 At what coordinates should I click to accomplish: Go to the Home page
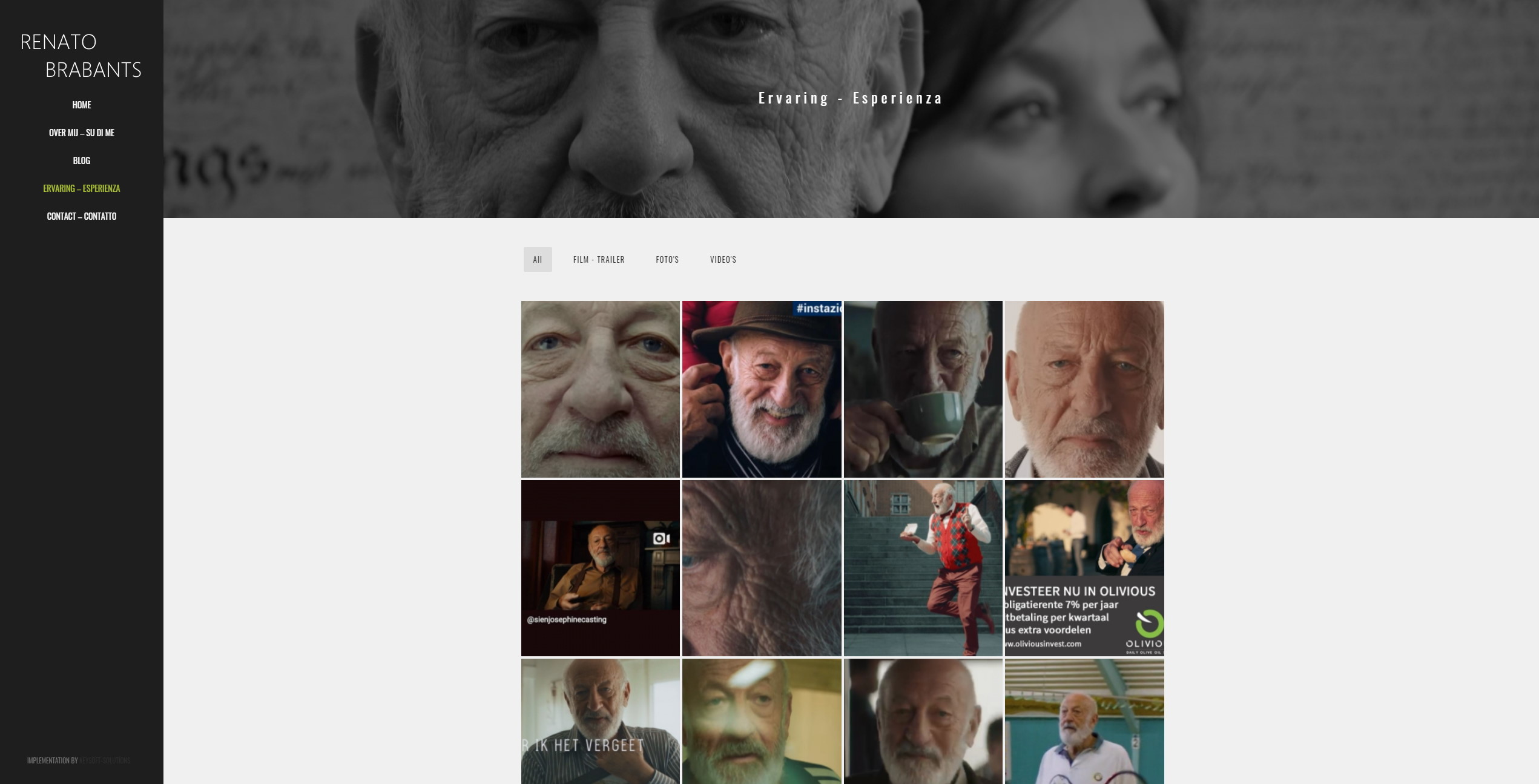click(x=81, y=105)
